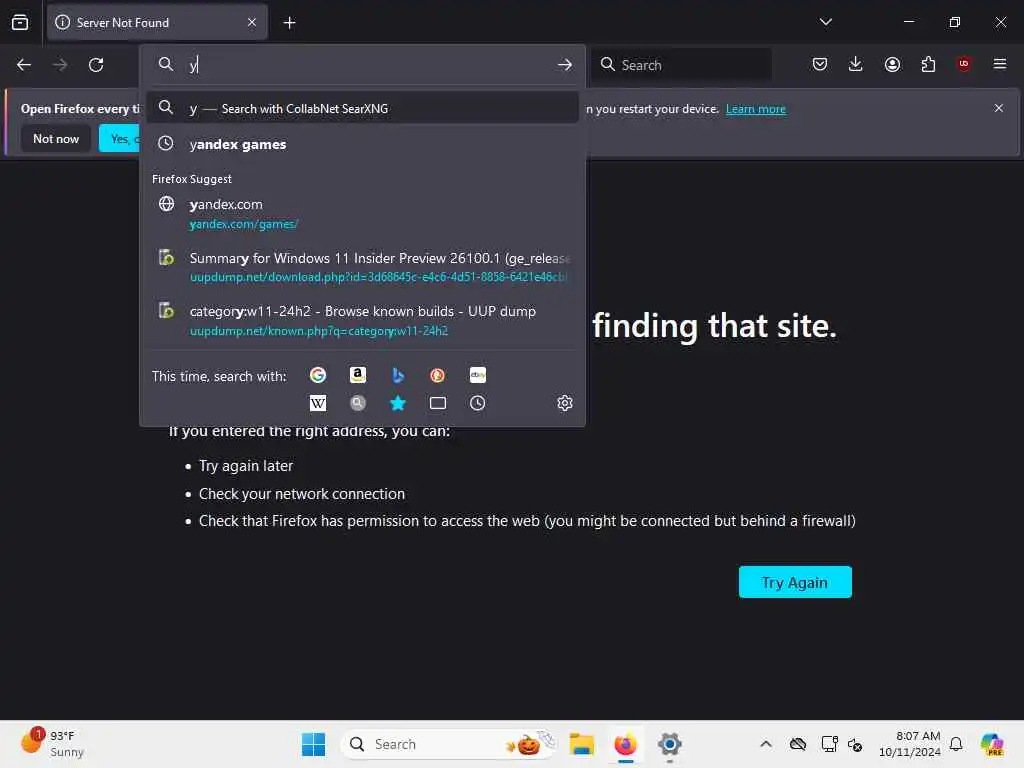
Task: Click the Go arrow in address bar
Action: tap(565, 65)
